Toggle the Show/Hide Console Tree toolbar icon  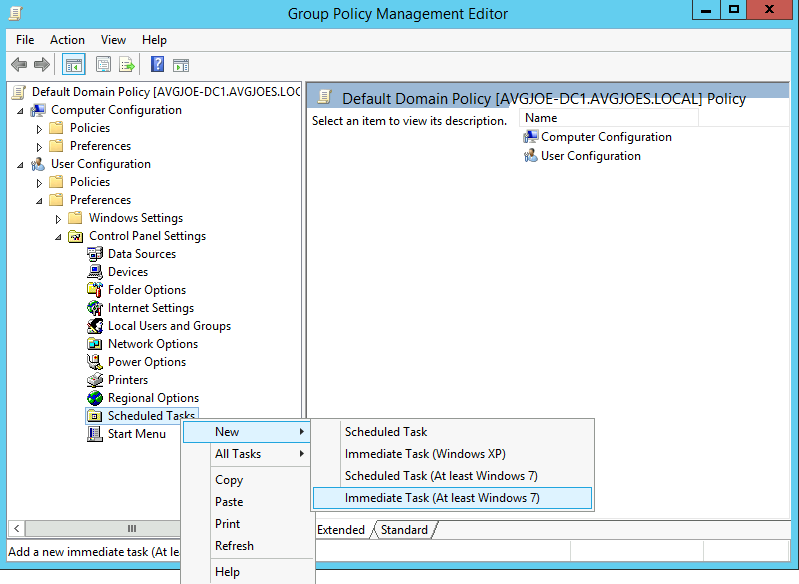tap(73, 65)
